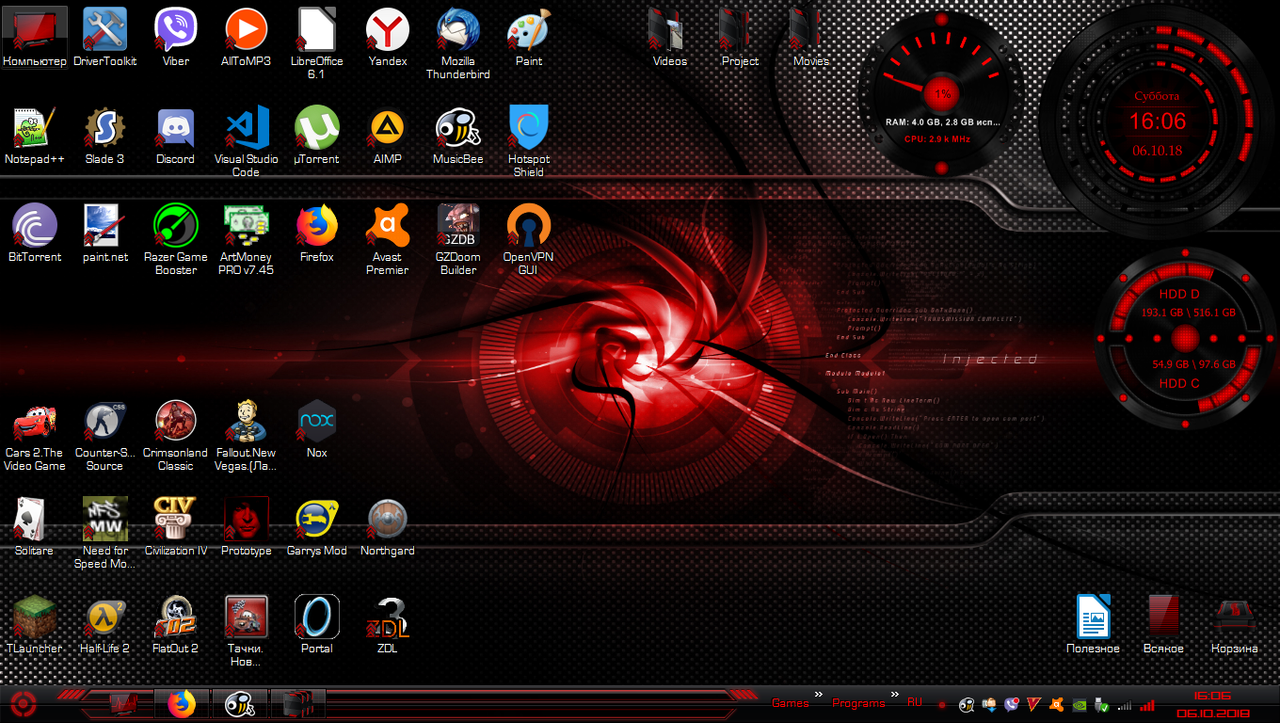Switch to MusicBee in the taskbar
This screenshot has height=723, width=1280.
point(239,705)
